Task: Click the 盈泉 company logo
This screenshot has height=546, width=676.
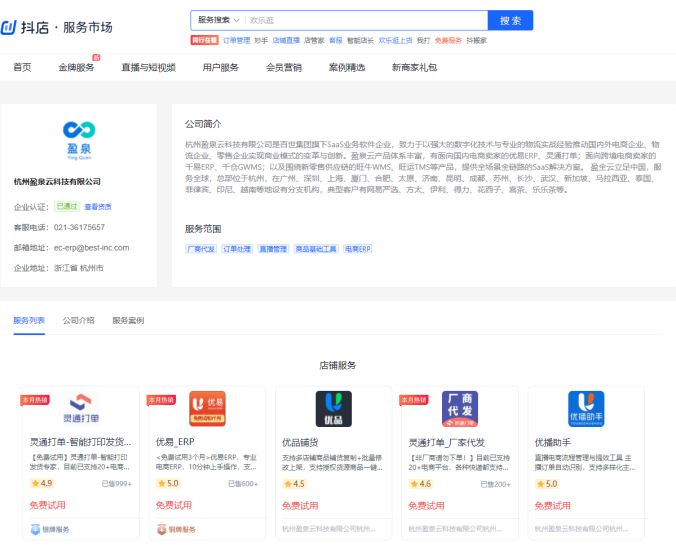Action: [78, 137]
